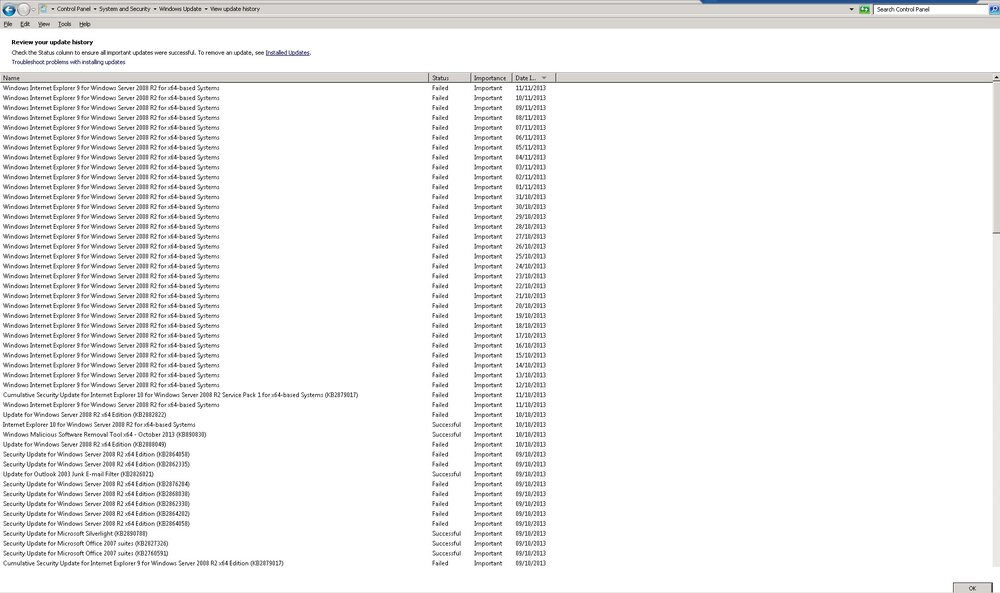The image size is (1000, 593).
Task: Click the Successful status of the Silverlight update
Action: (446, 534)
